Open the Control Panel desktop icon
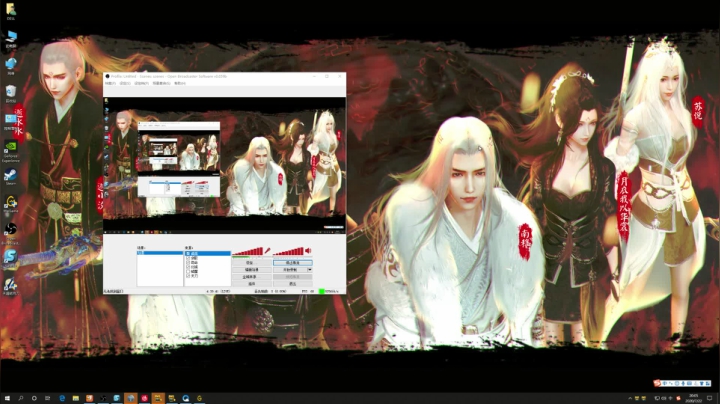 [x=11, y=121]
